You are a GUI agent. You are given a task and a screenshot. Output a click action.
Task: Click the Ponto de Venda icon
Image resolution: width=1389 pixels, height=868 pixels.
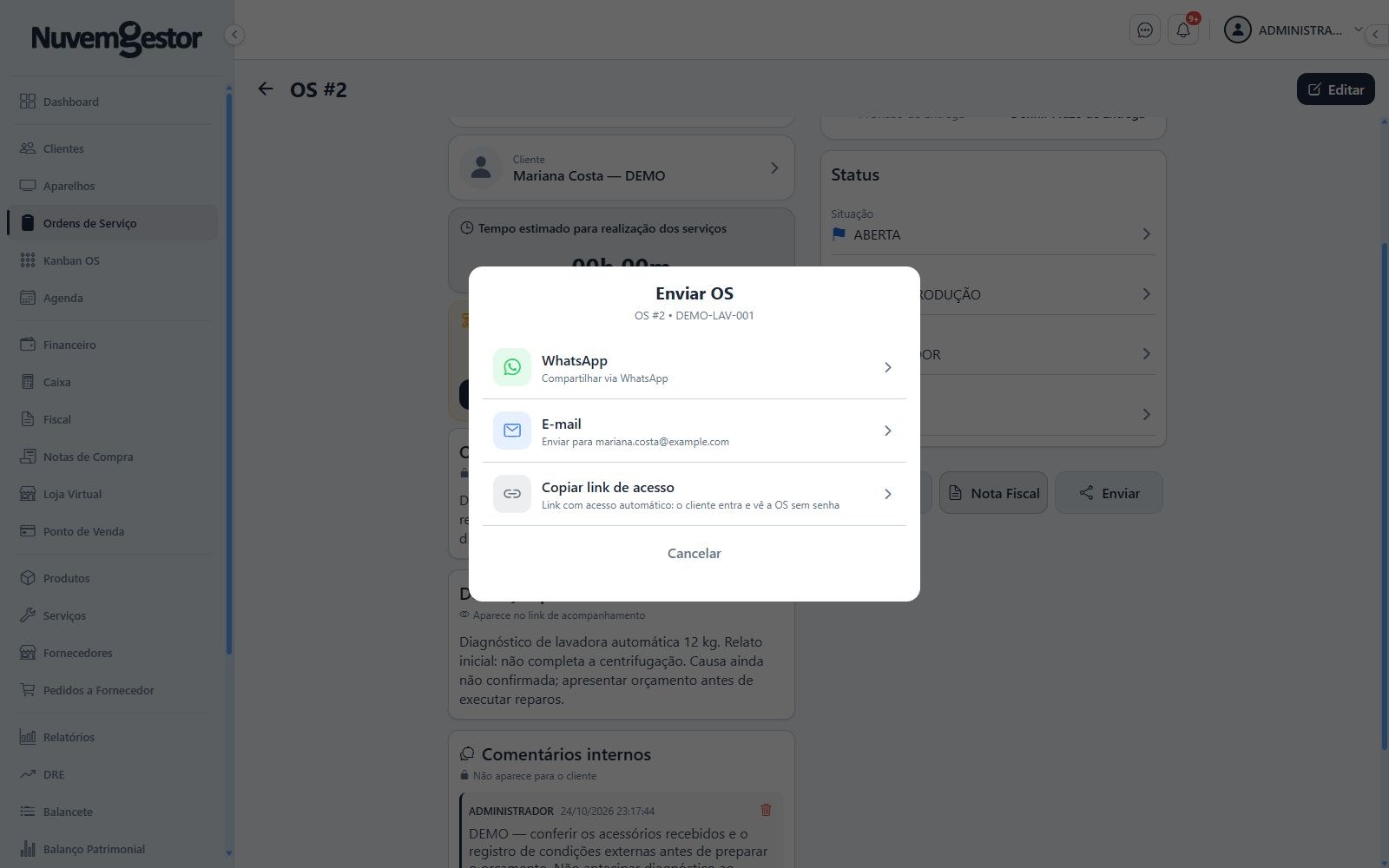pos(28,531)
